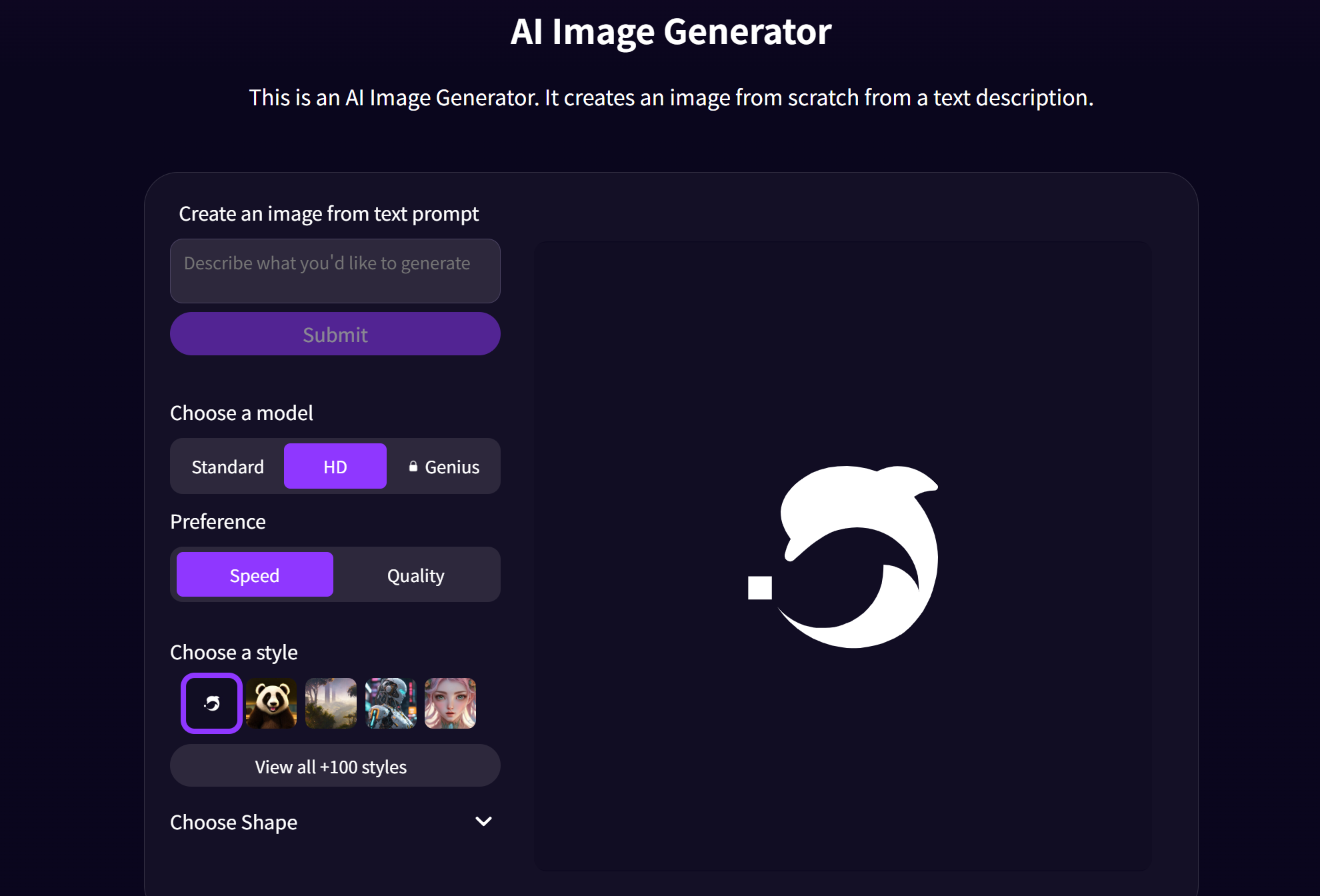This screenshot has width=1320, height=896.
Task: Choose the Genius model tab
Action: click(x=445, y=467)
